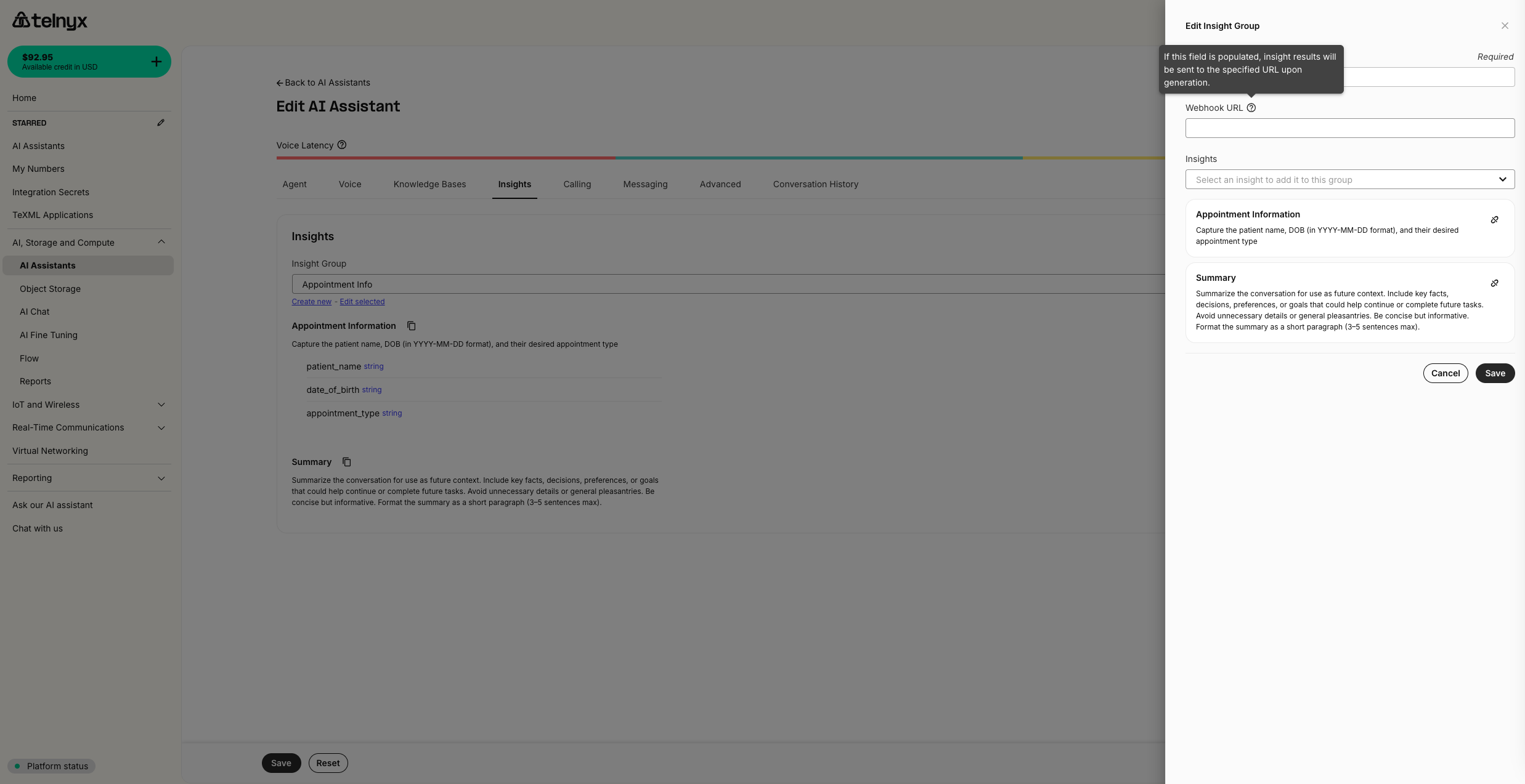Click the Cancel button in side panel
Viewport: 1525px width, 784px height.
1445,373
